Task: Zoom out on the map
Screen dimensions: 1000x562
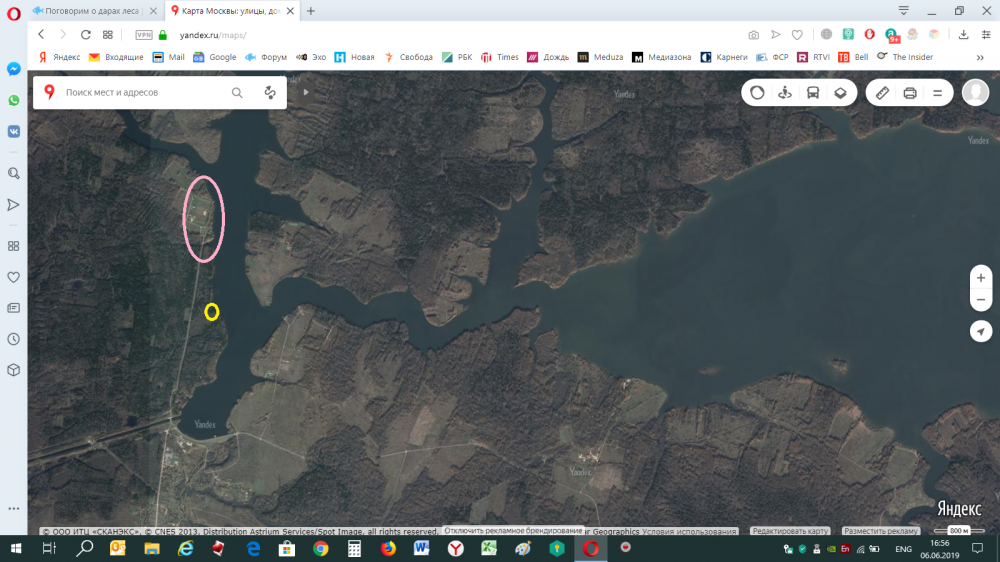Action: (981, 300)
